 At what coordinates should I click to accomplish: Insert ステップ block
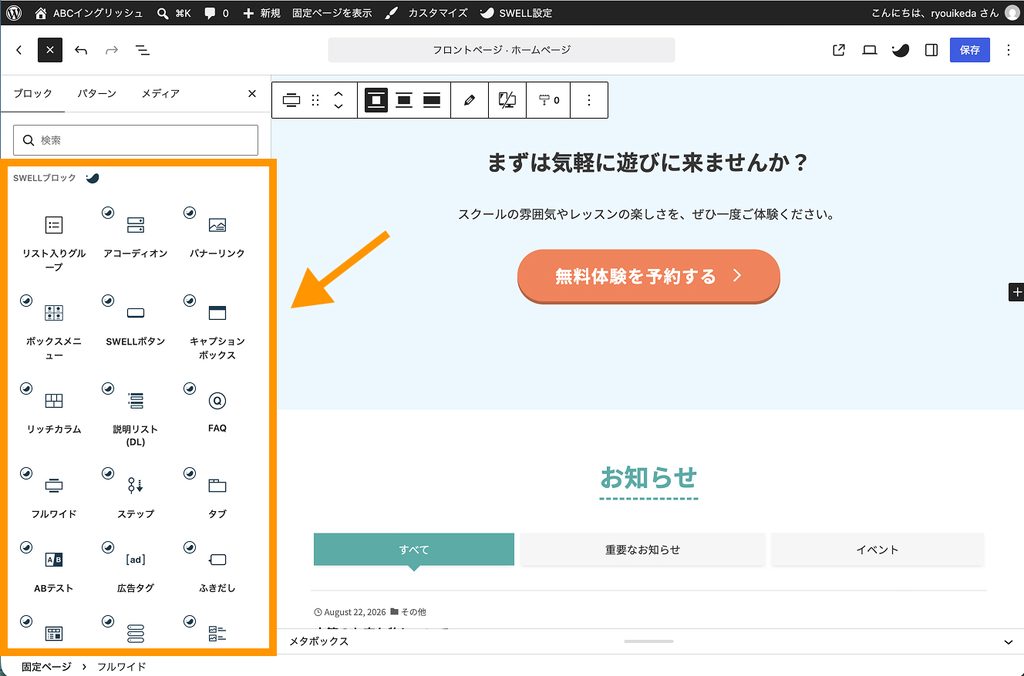pos(135,496)
